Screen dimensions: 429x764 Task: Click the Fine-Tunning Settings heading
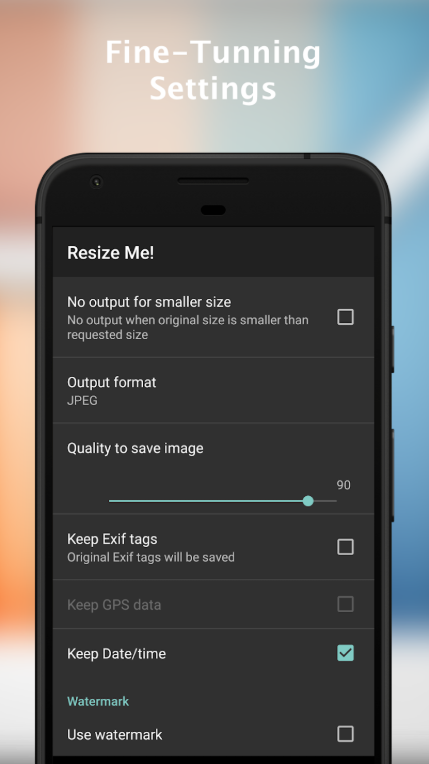click(214, 70)
